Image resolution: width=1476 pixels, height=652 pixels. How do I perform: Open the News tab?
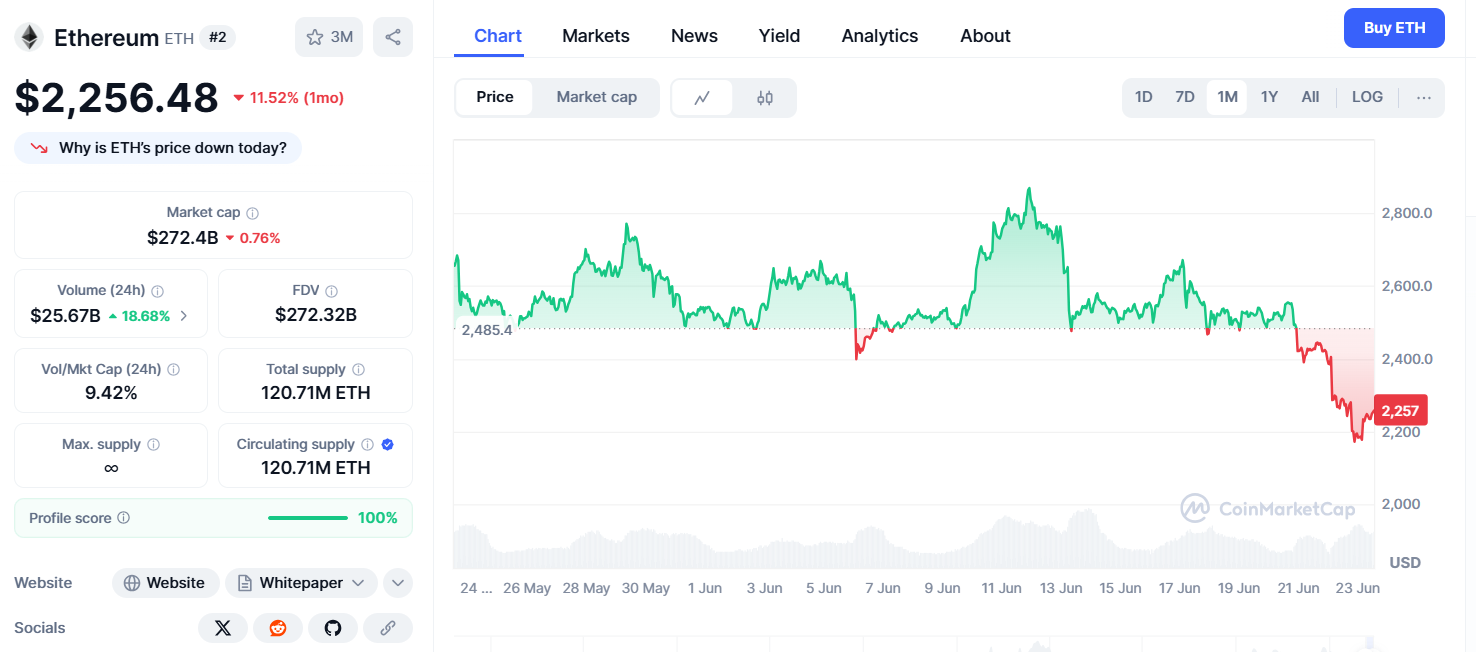694,36
